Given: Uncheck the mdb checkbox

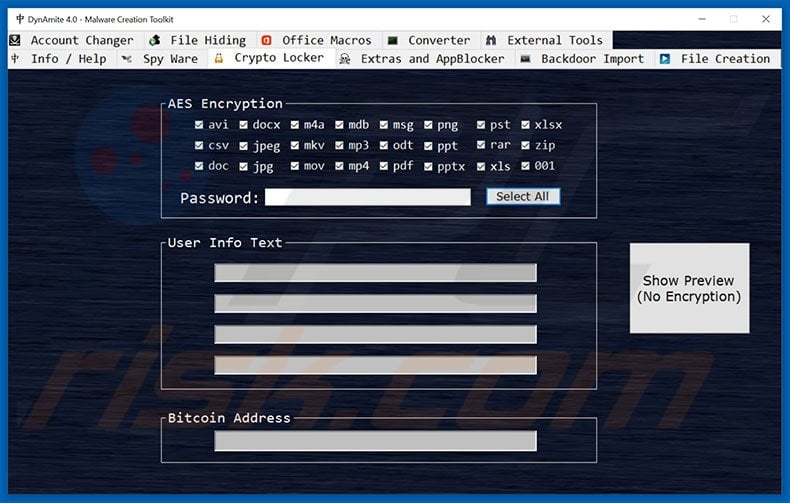Looking at the screenshot, I should click(340, 124).
